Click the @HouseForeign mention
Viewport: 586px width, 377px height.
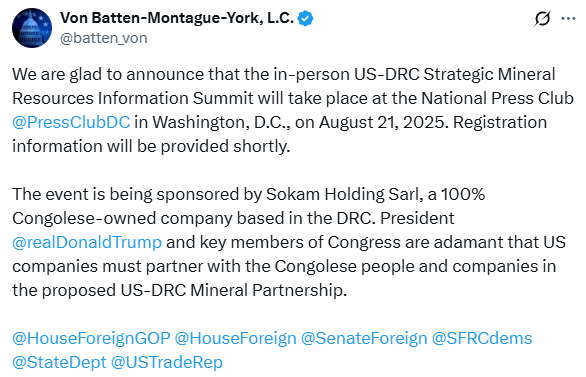(x=235, y=339)
